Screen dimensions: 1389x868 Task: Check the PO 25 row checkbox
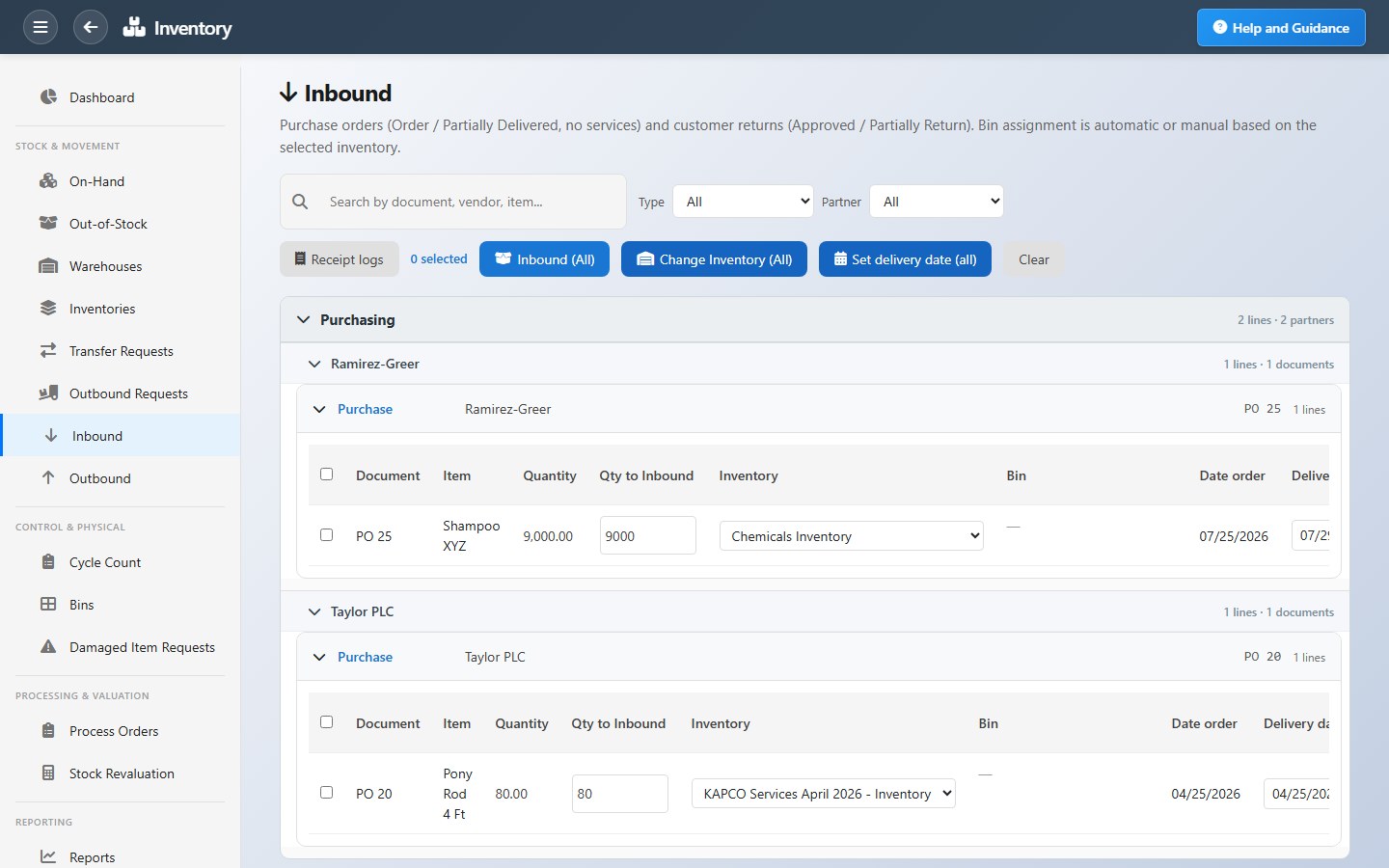click(326, 534)
